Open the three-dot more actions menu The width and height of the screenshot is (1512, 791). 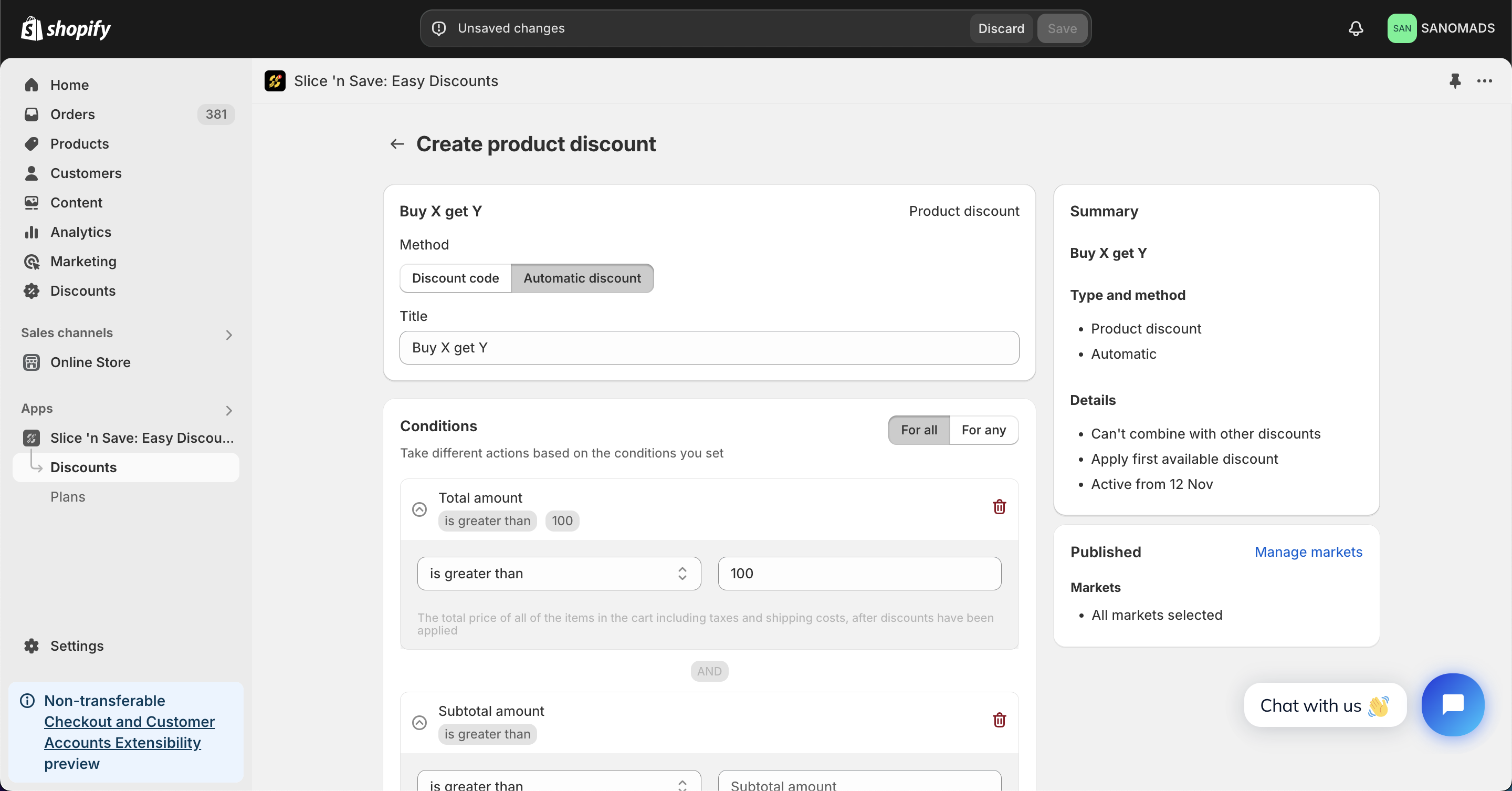coord(1484,81)
